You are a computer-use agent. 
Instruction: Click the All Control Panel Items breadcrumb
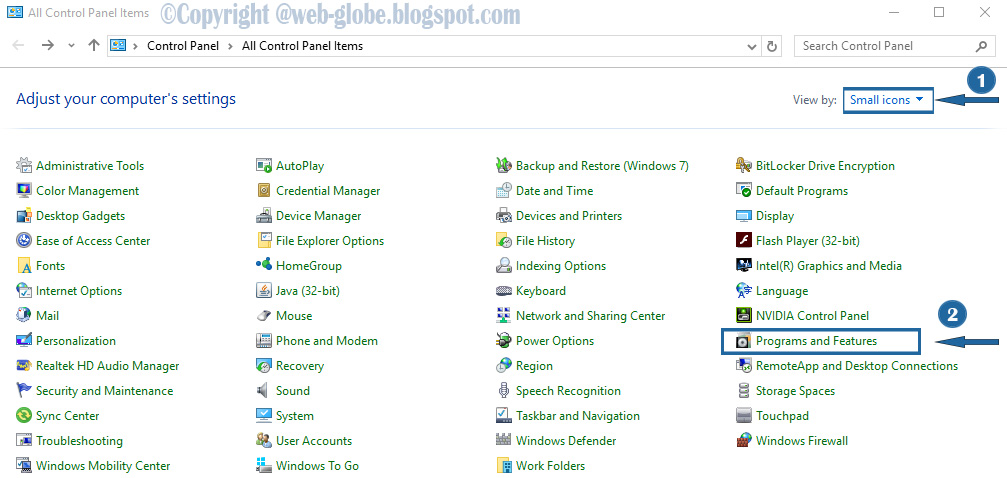click(x=302, y=46)
